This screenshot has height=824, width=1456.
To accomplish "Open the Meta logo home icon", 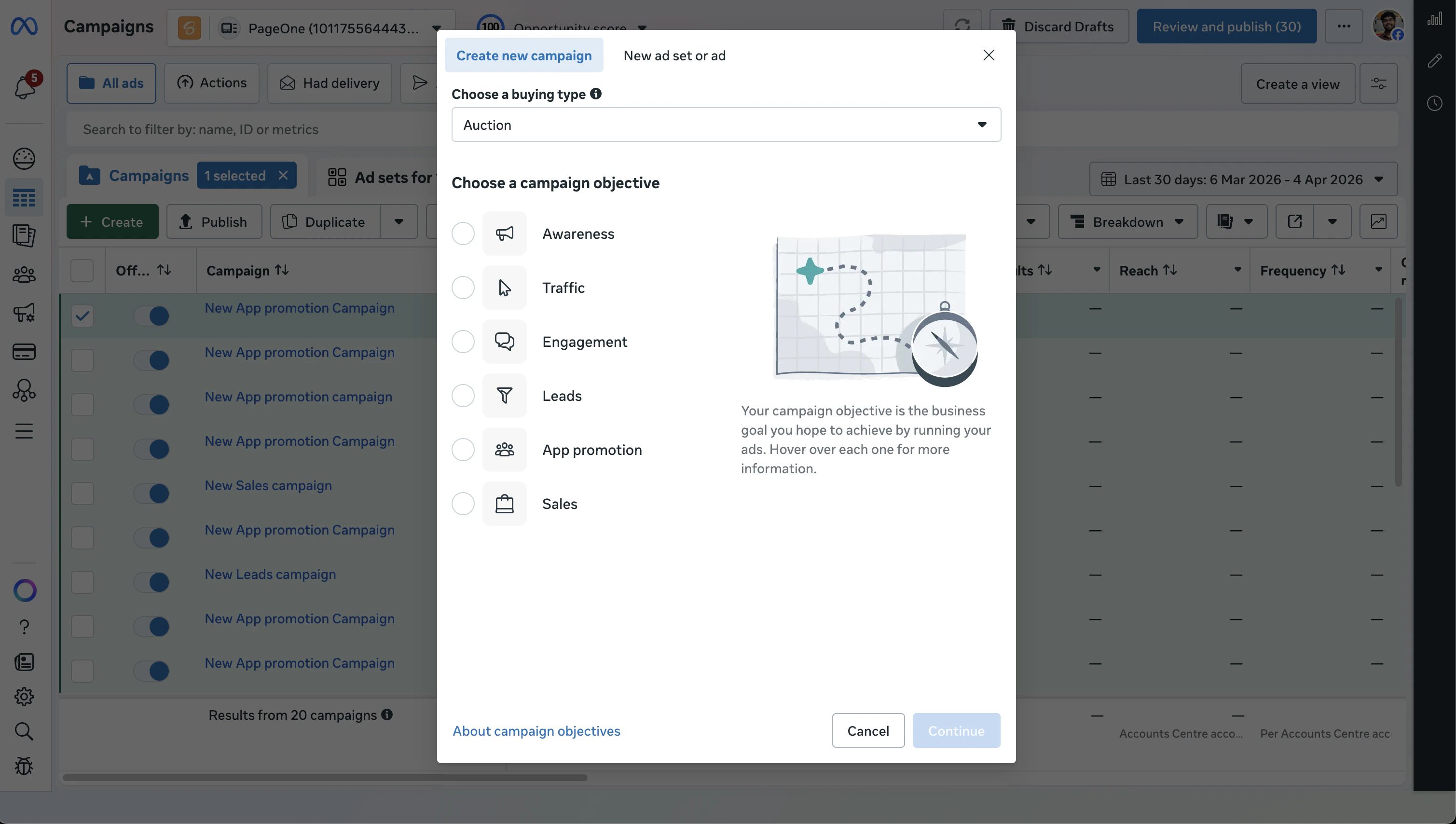I will tap(24, 27).
